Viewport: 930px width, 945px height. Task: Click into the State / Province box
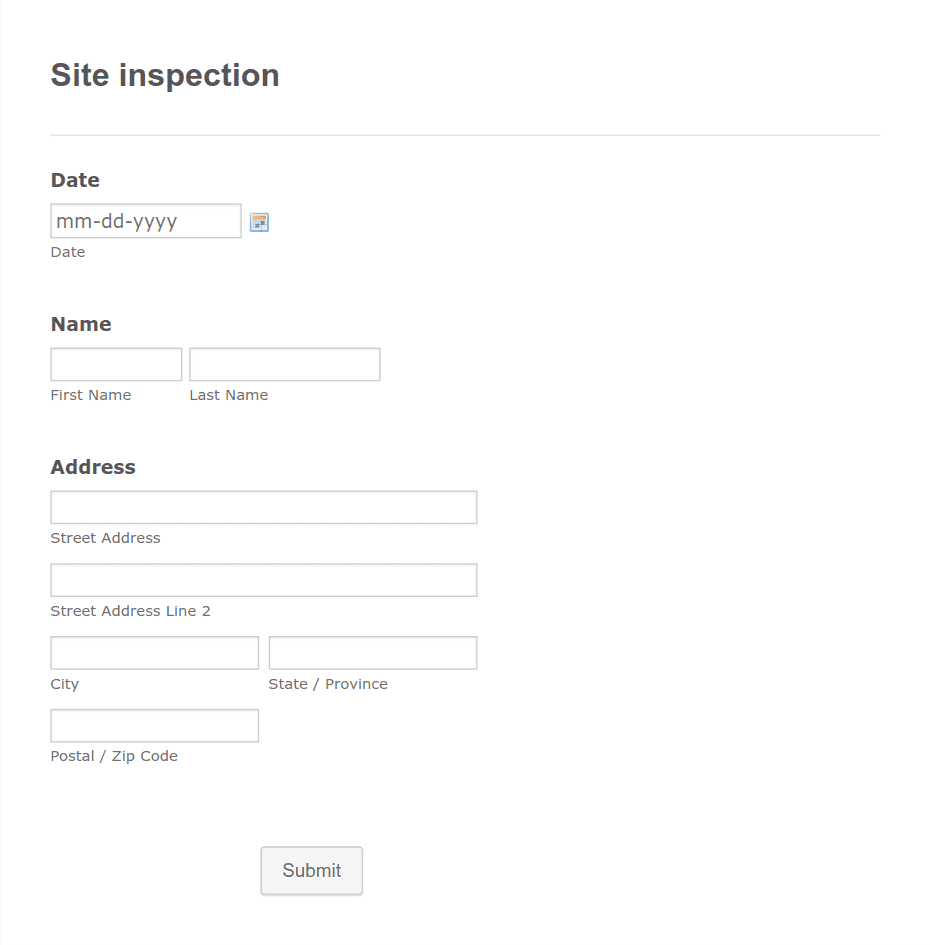(373, 653)
